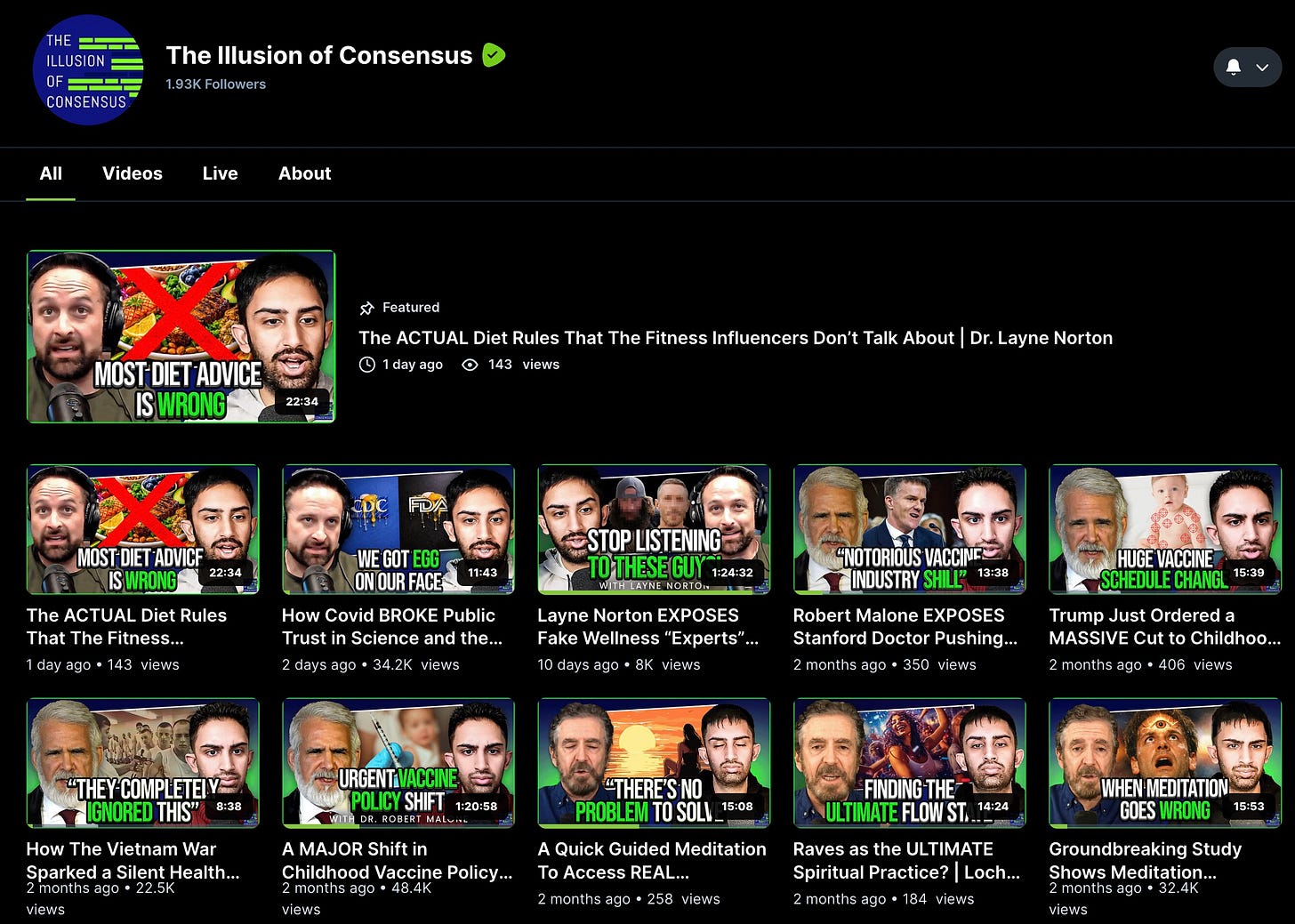Click the green verified badge
Viewport: 1295px width, 924px height.
(x=494, y=55)
